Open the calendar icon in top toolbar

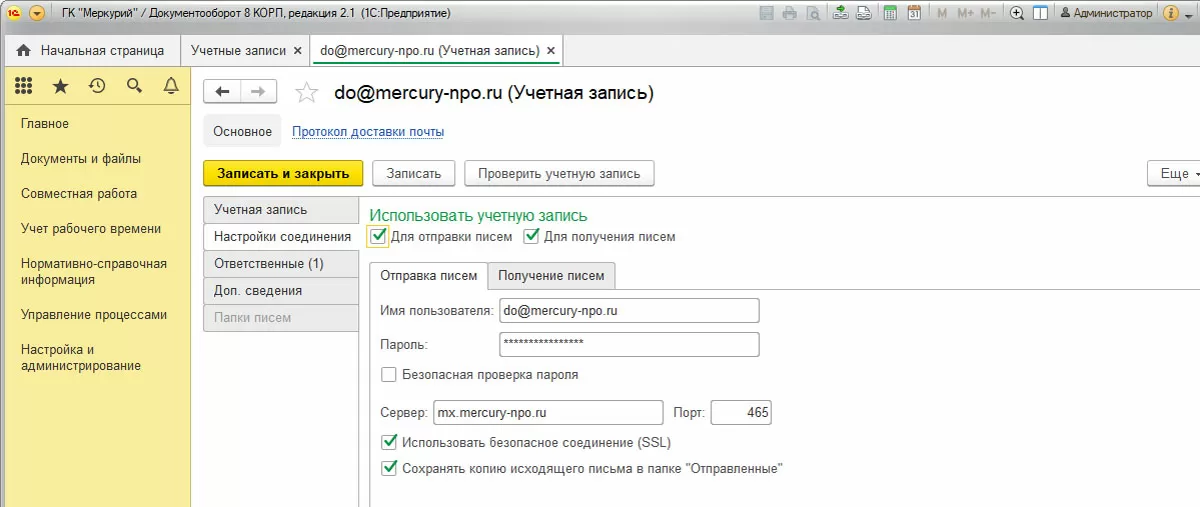click(914, 13)
